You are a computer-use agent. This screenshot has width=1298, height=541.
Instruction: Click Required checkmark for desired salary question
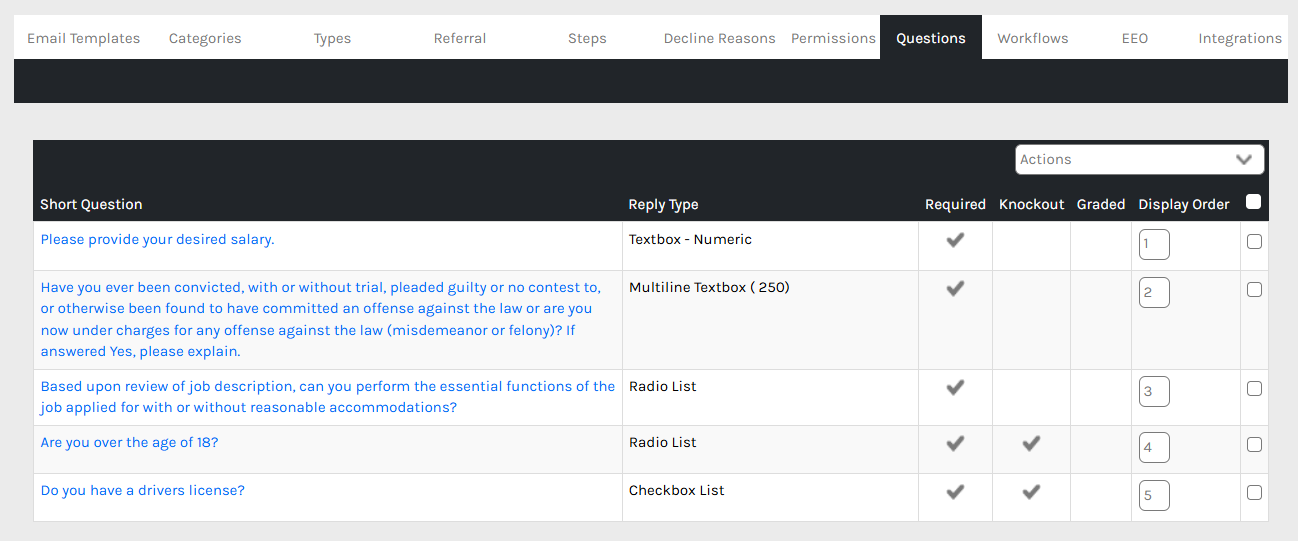click(x=955, y=240)
